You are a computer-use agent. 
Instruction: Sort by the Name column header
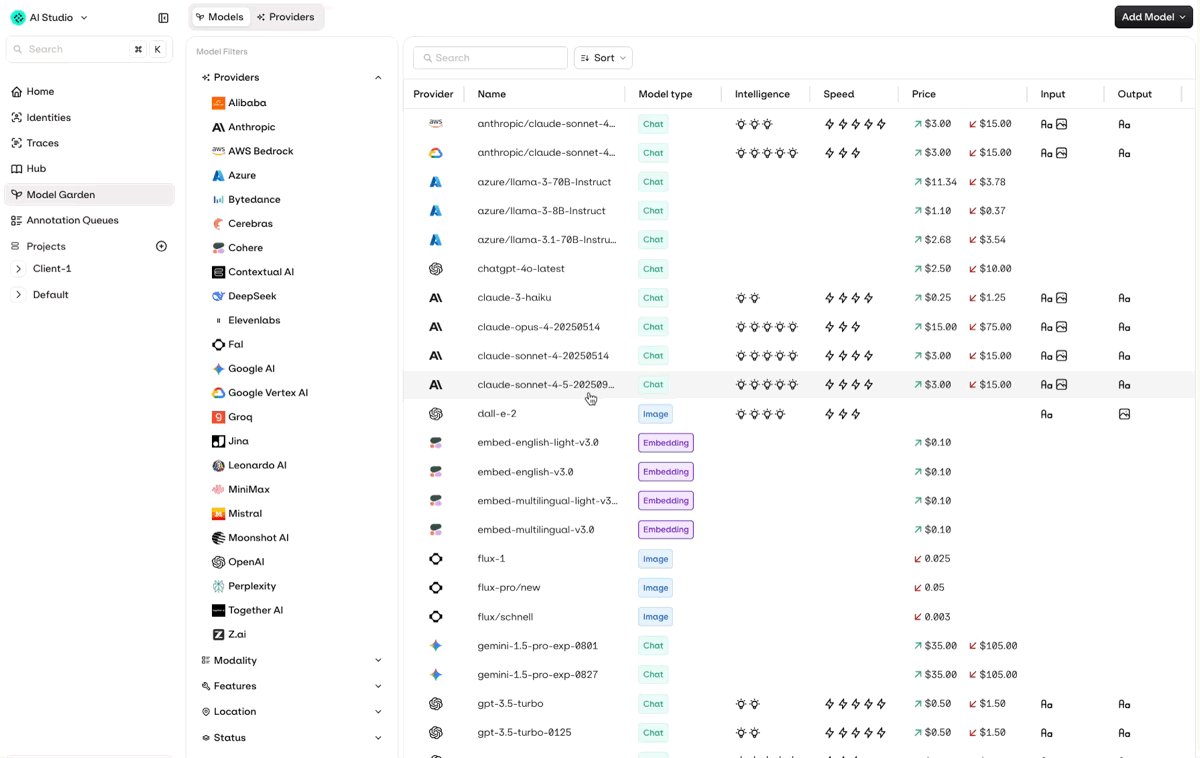492,94
